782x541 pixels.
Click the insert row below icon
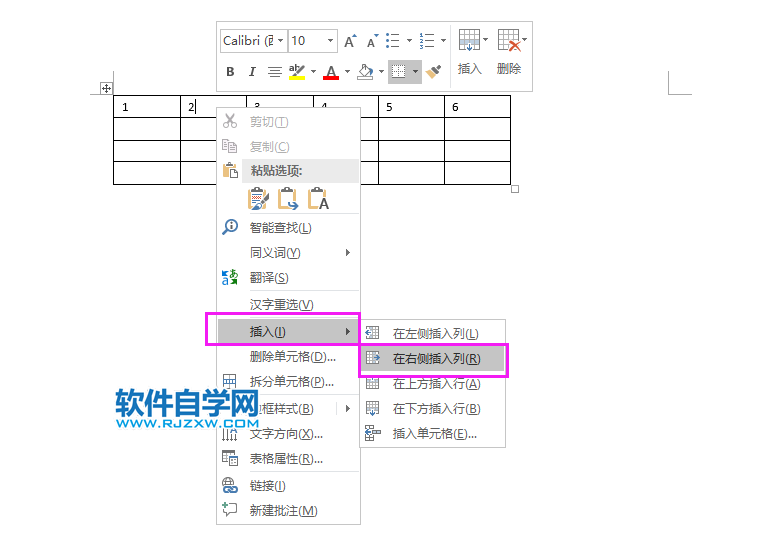pyautogui.click(x=372, y=408)
